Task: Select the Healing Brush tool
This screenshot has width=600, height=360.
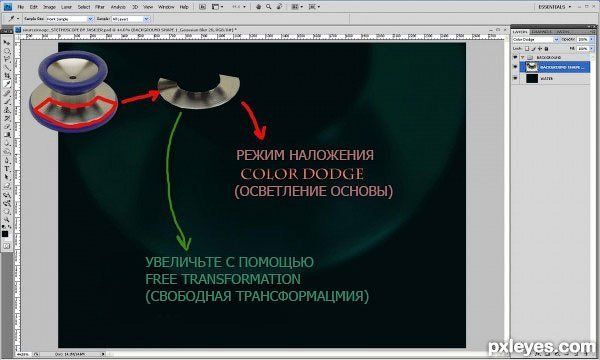Action: point(7,93)
